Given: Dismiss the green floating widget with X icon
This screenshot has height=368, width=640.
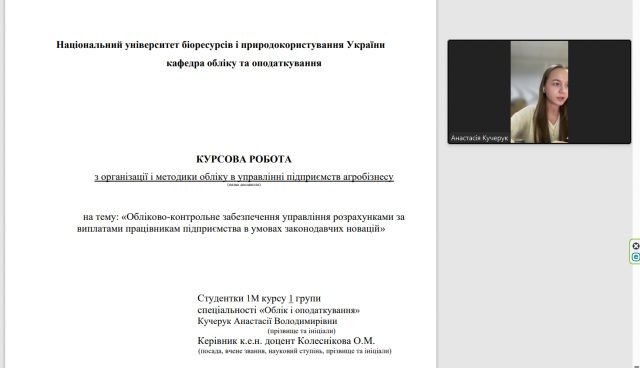Looking at the screenshot, I should coord(636,246).
